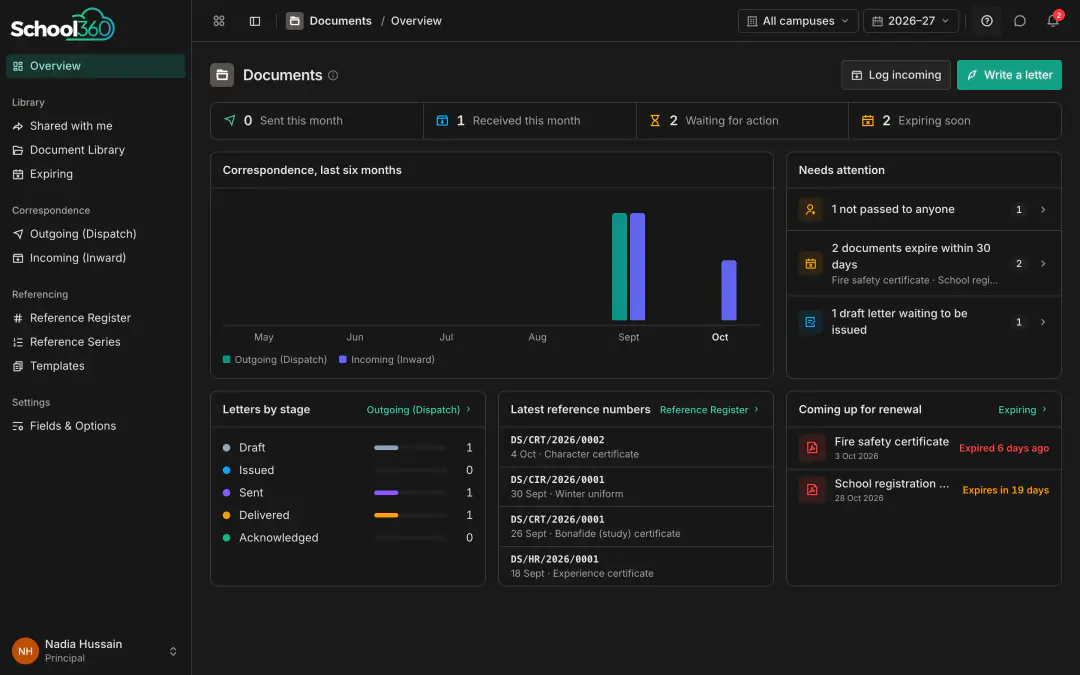
Task: Expand the 1 not passed to anyone item
Action: point(924,209)
